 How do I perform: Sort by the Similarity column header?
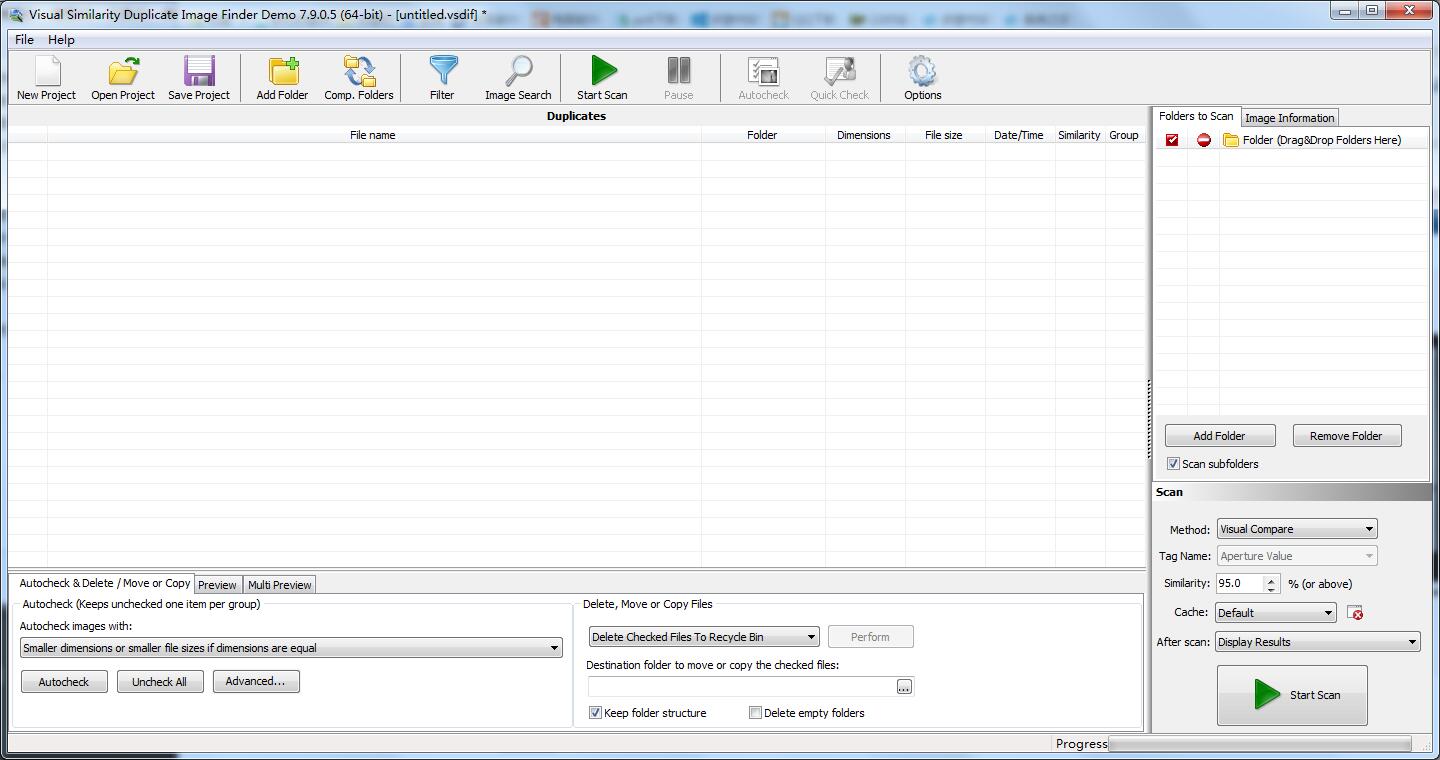pos(1079,135)
